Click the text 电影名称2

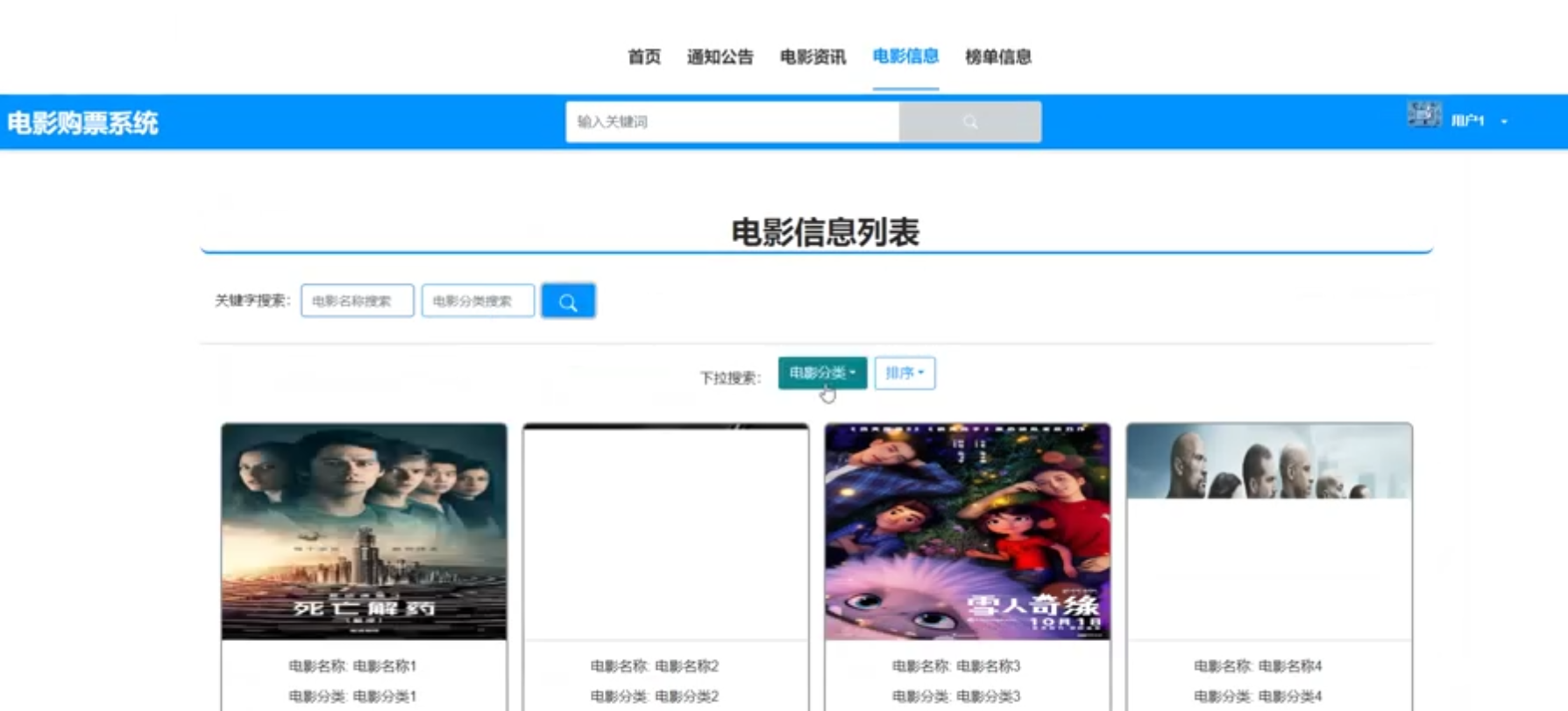[687, 666]
